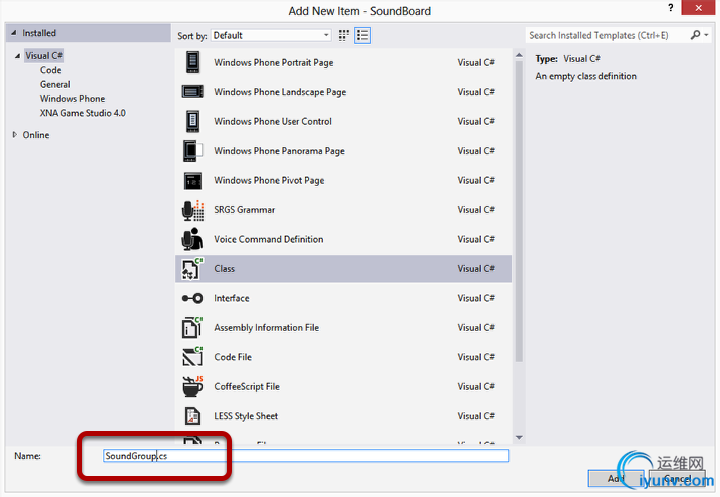
Task: Click the Search Installed Templates field
Action: (607, 35)
